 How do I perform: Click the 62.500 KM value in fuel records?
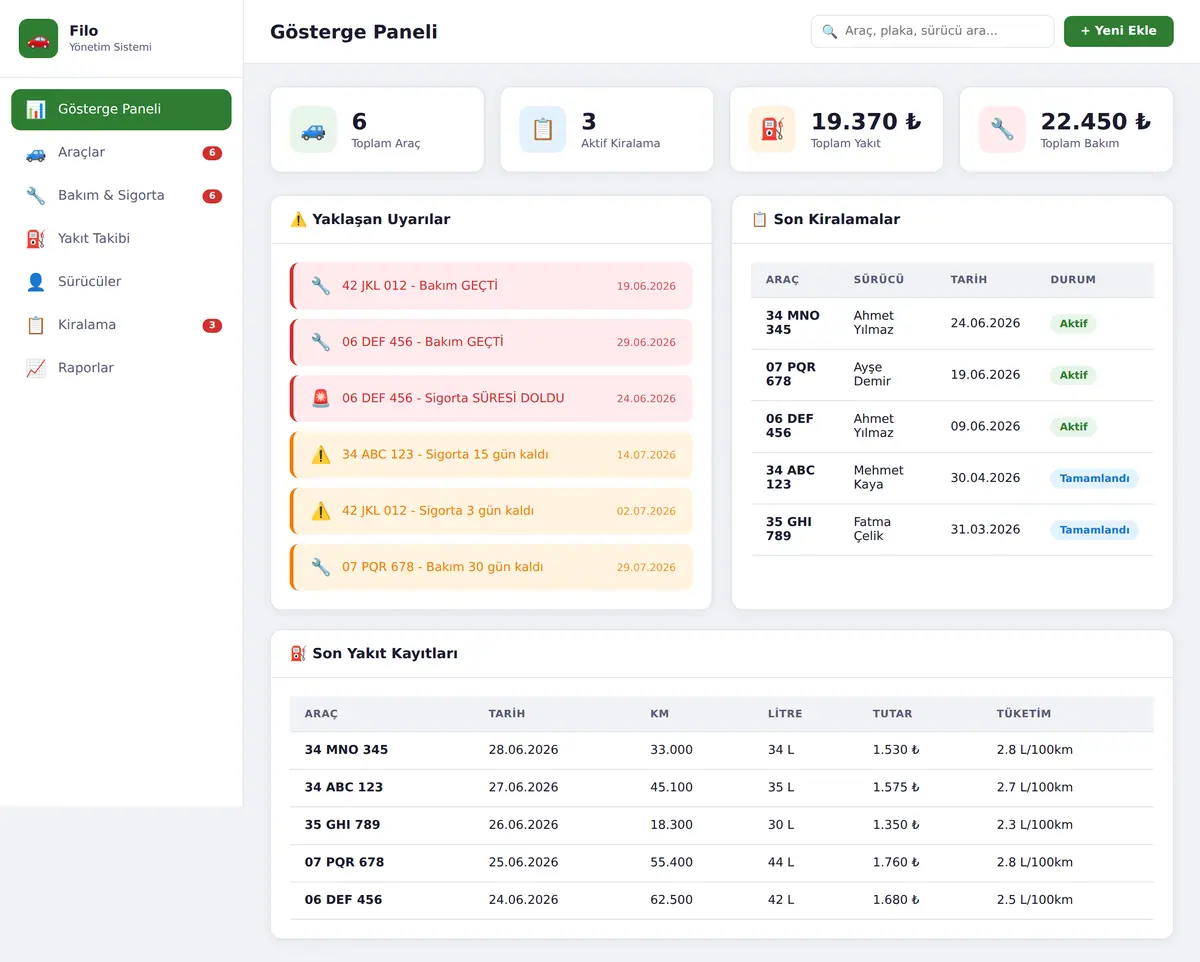[671, 900]
